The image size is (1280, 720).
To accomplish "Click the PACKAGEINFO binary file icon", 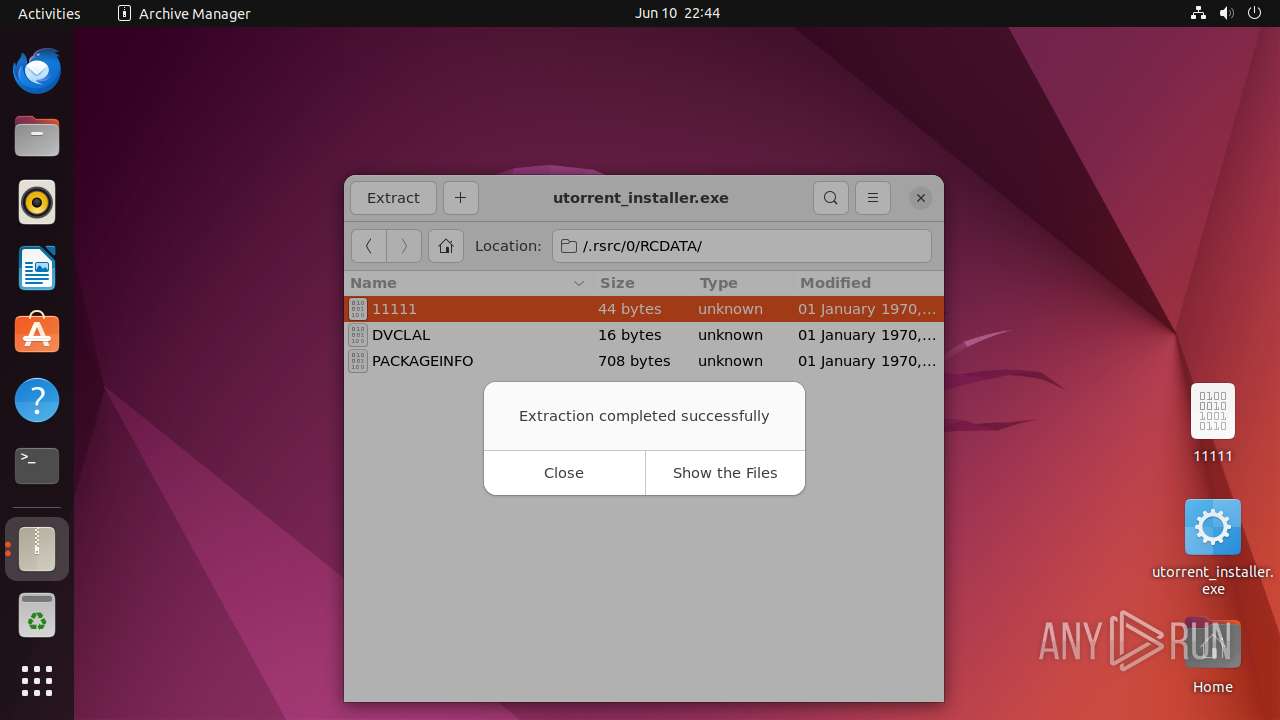I will [358, 361].
